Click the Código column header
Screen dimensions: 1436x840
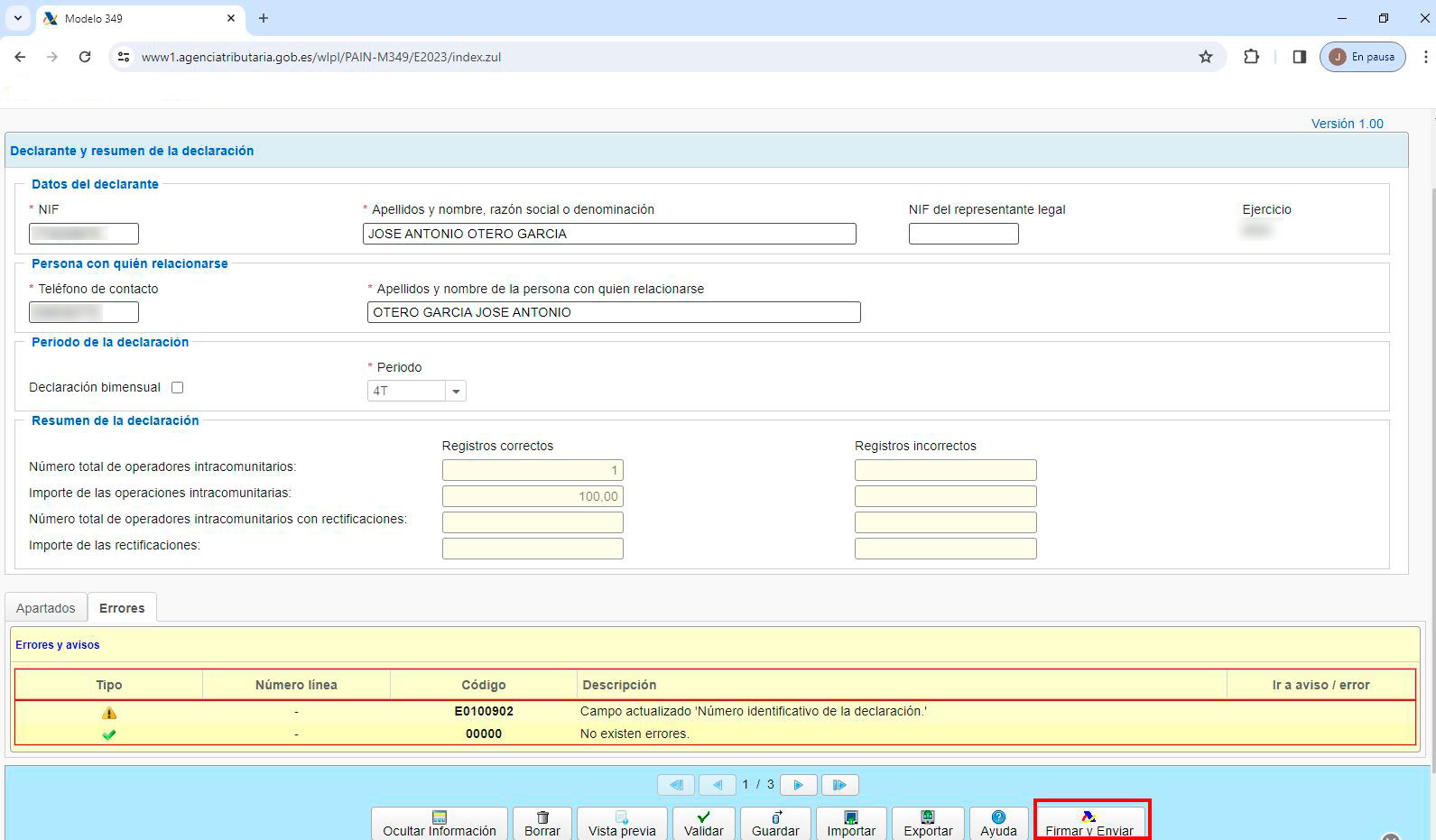click(484, 685)
